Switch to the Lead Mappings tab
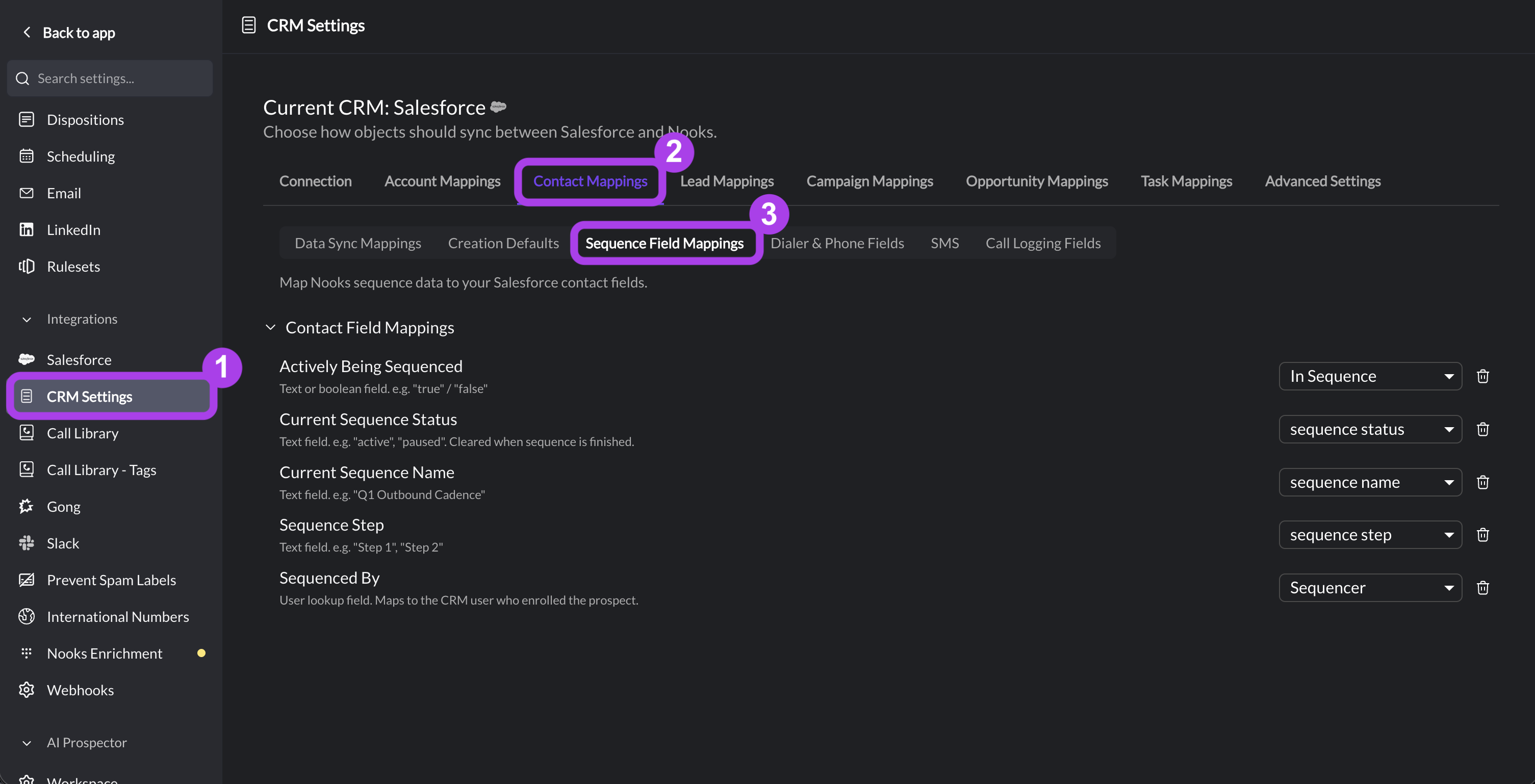This screenshot has height=784, width=1535. click(727, 180)
